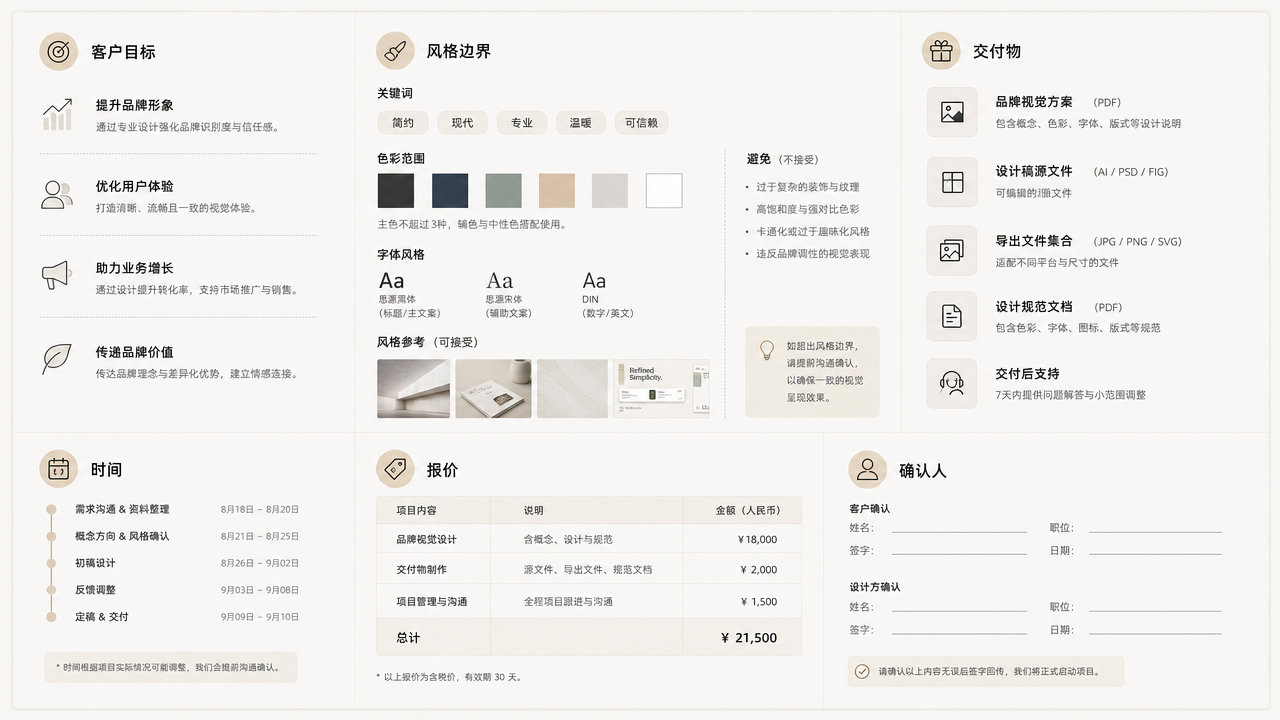Image resolution: width=1280 pixels, height=720 pixels.
Task: Select the 简约 keyword chip
Action: tap(403, 123)
